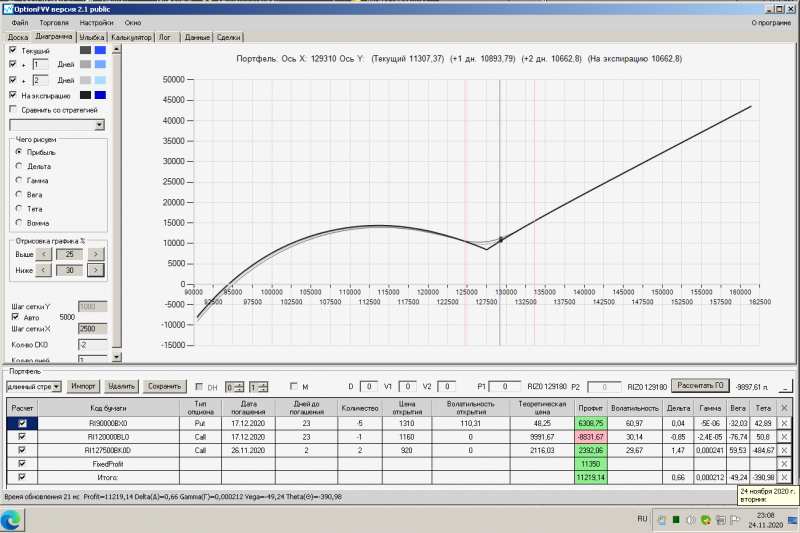800x533 pixels.
Task: Click the Сохранить button
Action: click(x=164, y=386)
